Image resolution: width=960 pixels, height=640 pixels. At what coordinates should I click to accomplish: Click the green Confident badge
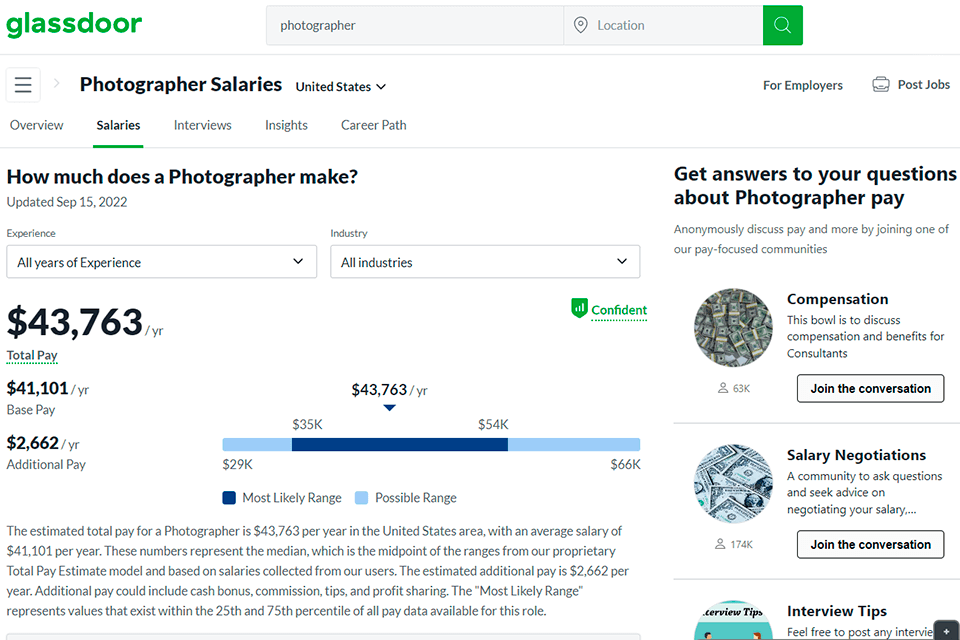coord(608,310)
